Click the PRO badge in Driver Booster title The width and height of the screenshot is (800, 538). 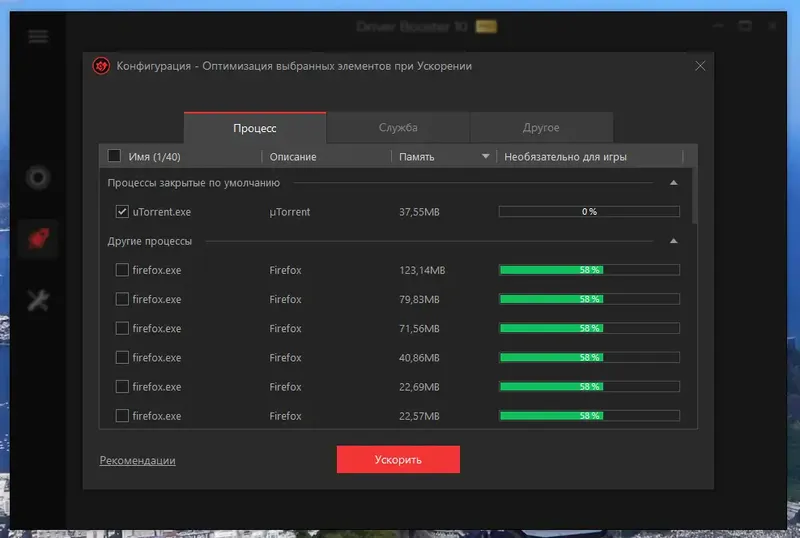[x=486, y=26]
